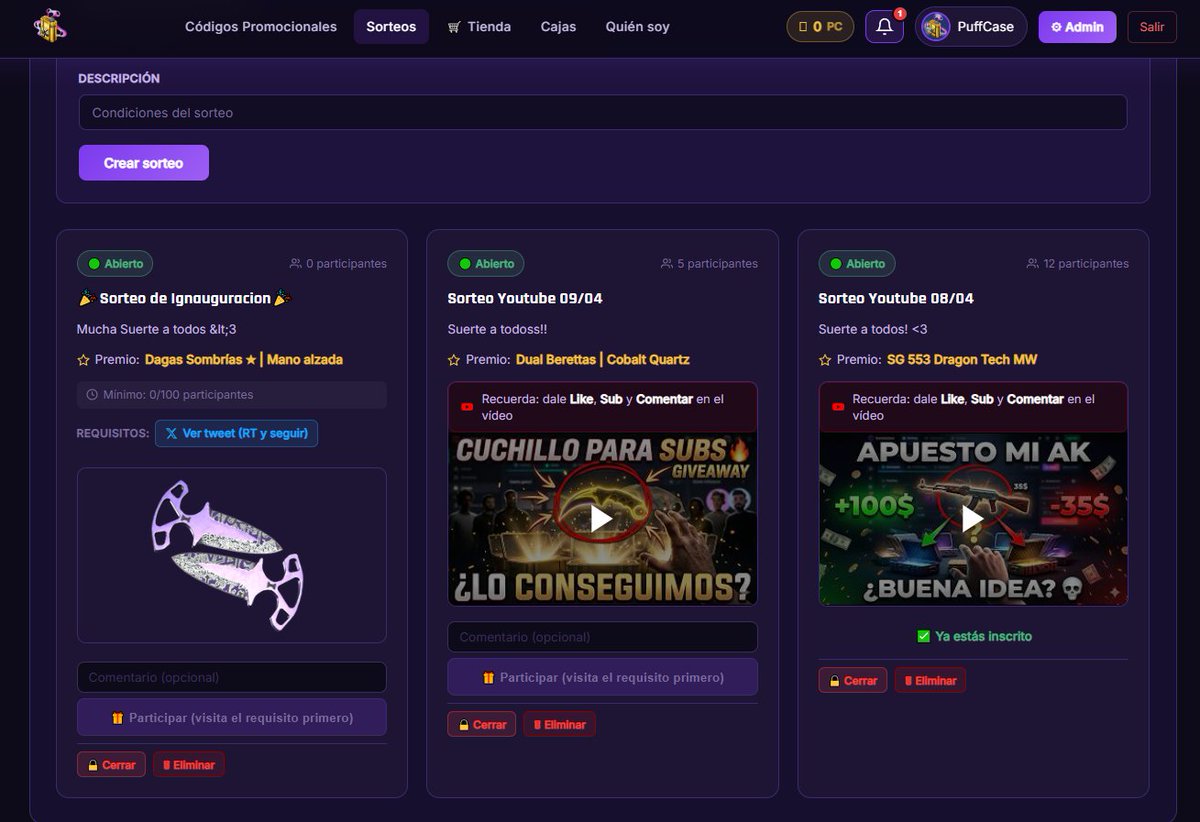
Task: Click the gift icon on the Participar button
Action: [116, 717]
